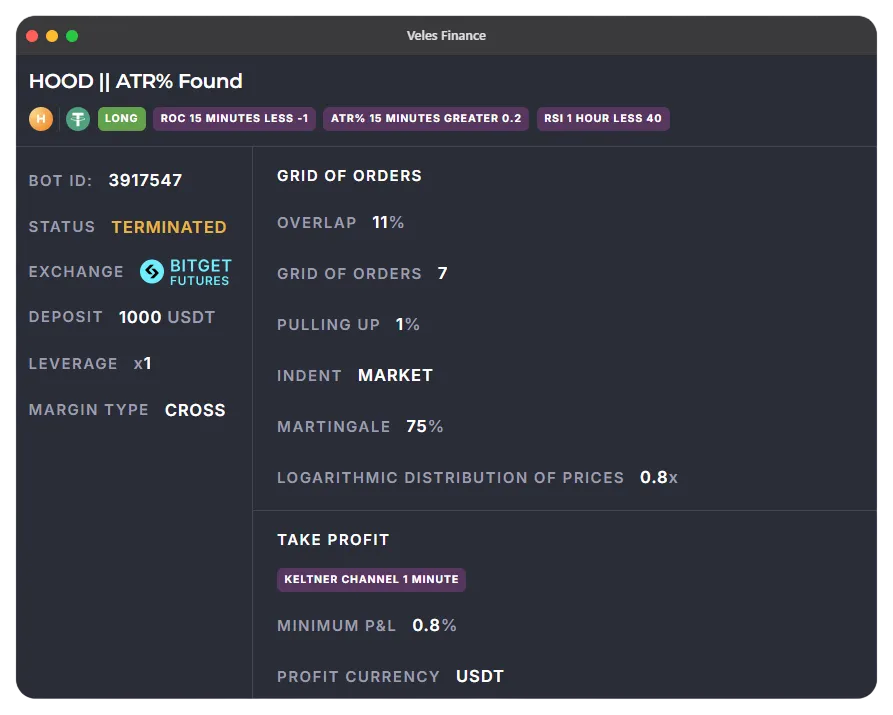The width and height of the screenshot is (893, 715).
Task: Click the Deposit 1000 USDT field
Action: coord(167,317)
